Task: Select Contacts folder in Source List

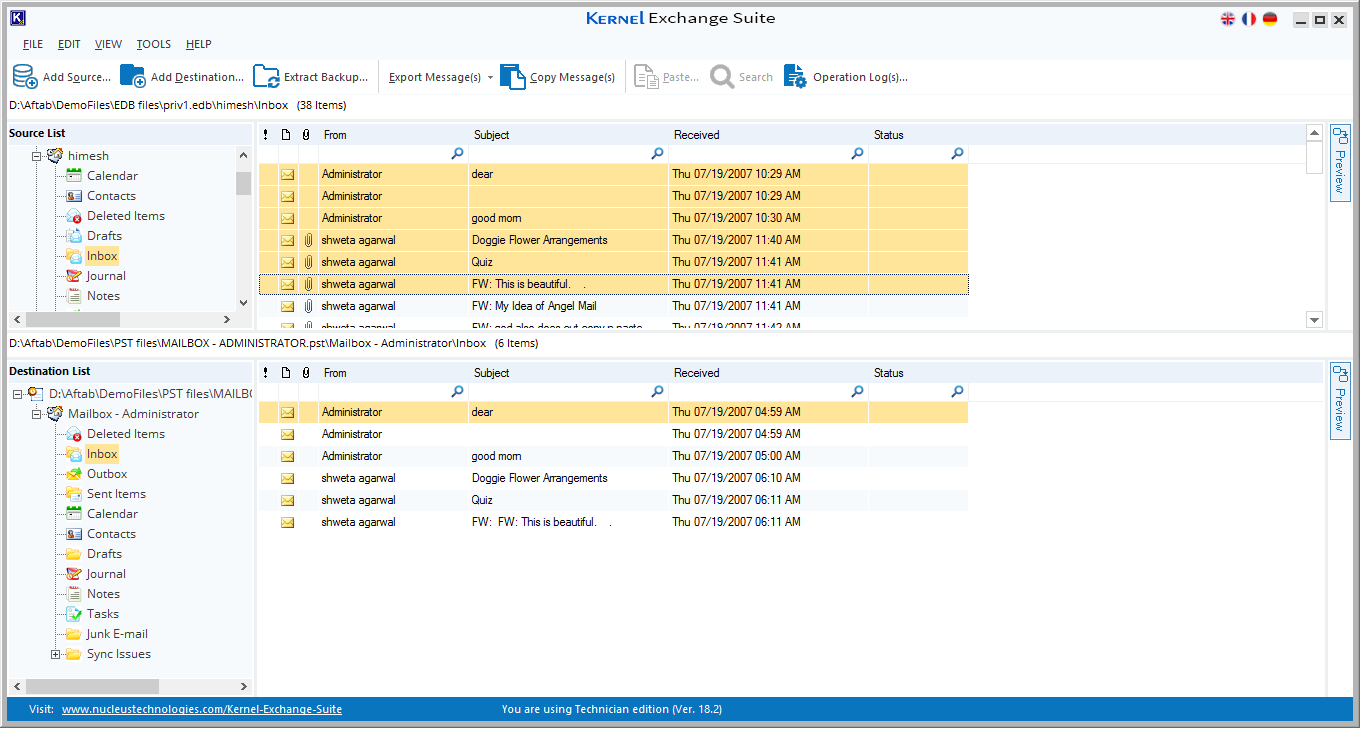Action: (x=111, y=196)
